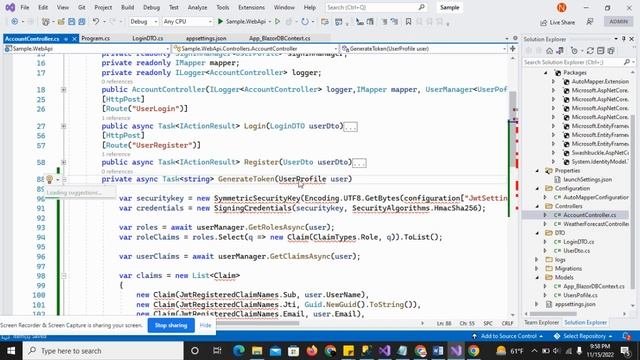Open File Explorer from taskbar
The height and width of the screenshot is (360, 640).
[x=257, y=351]
